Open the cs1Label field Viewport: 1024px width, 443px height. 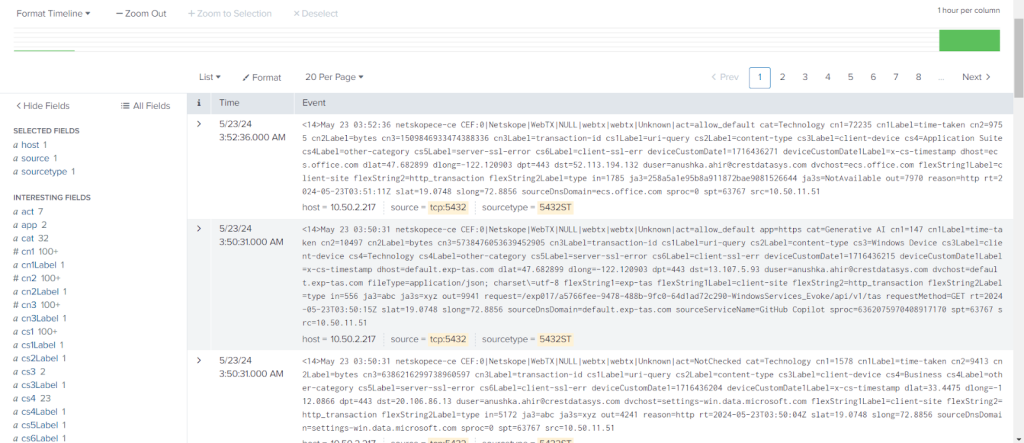click(39, 344)
